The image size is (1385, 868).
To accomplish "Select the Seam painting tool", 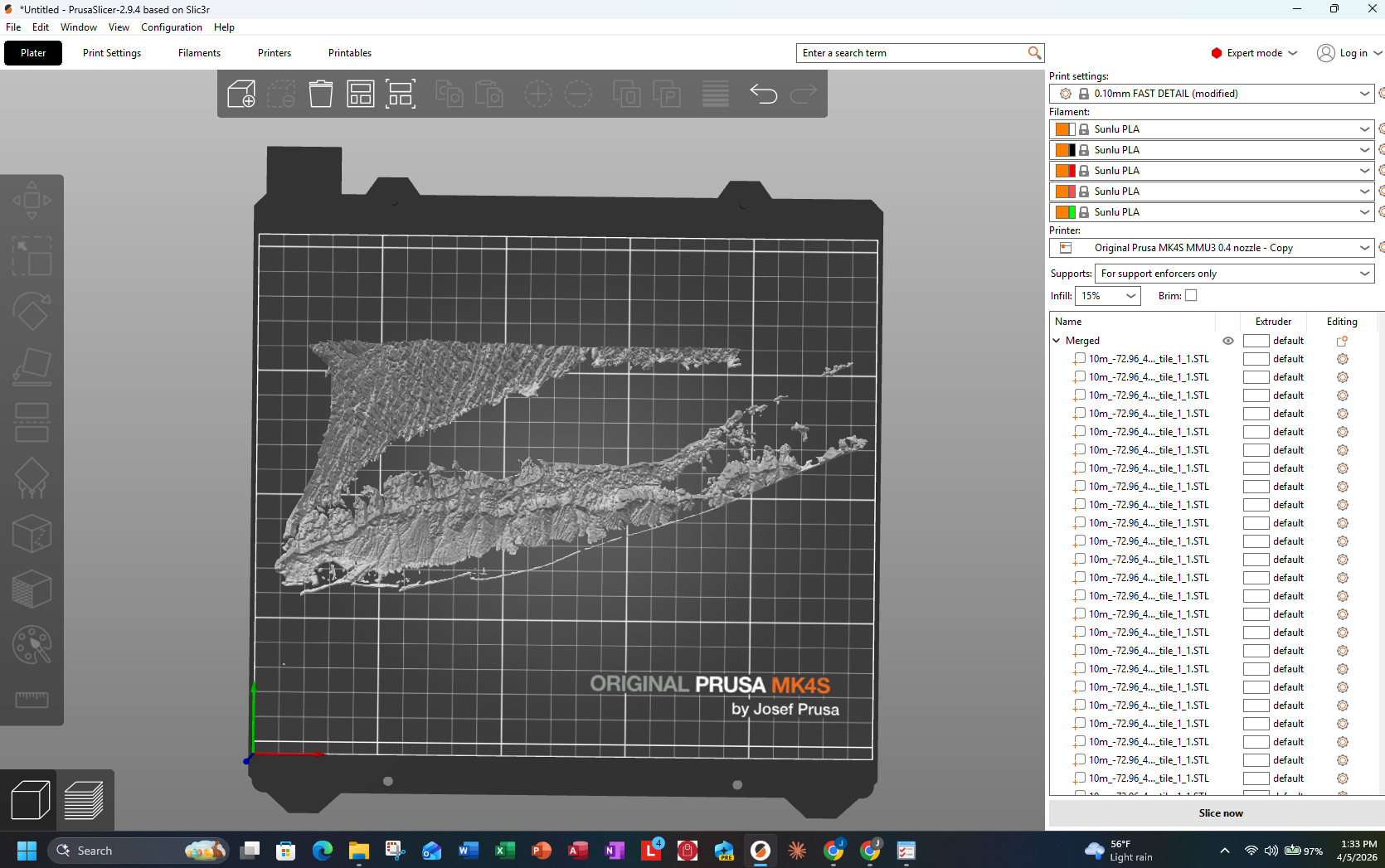I will [x=32, y=534].
